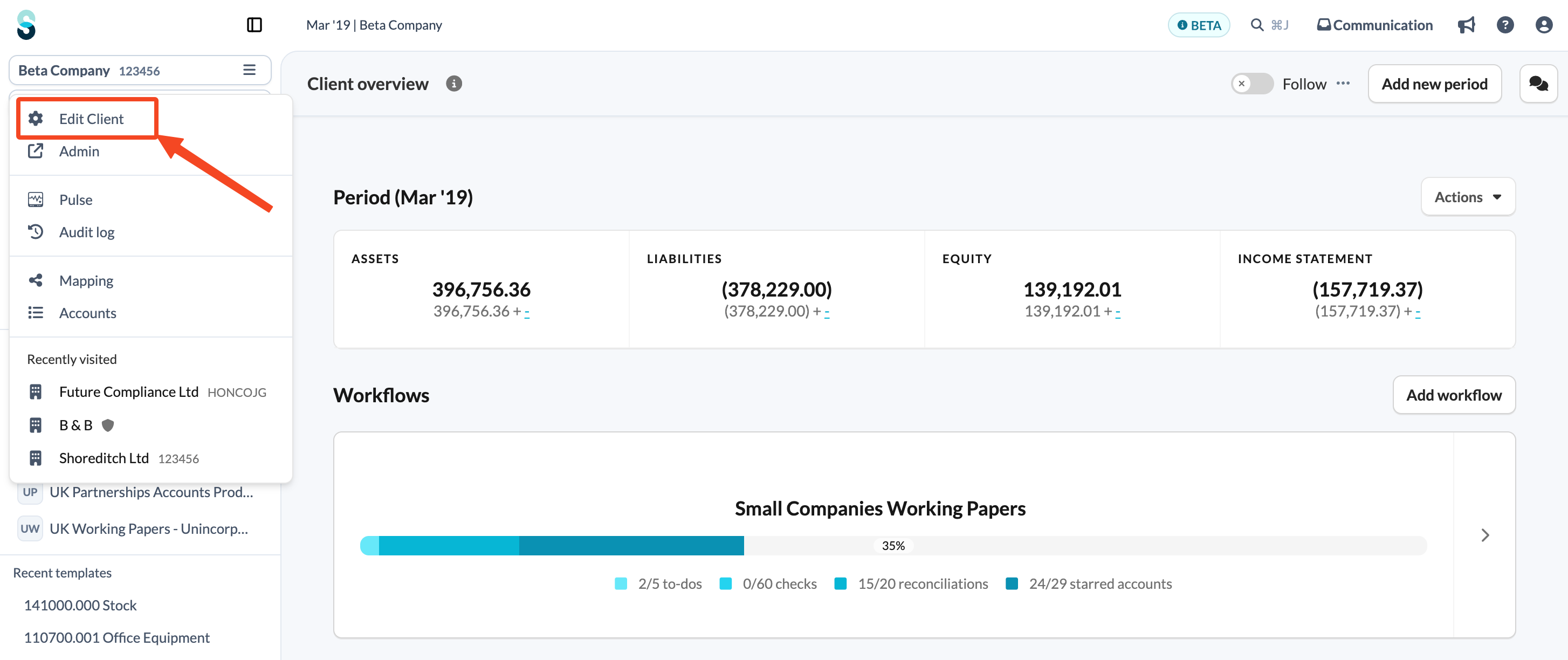Open the help question mark icon
This screenshot has height=660, width=1568.
pos(1505,25)
